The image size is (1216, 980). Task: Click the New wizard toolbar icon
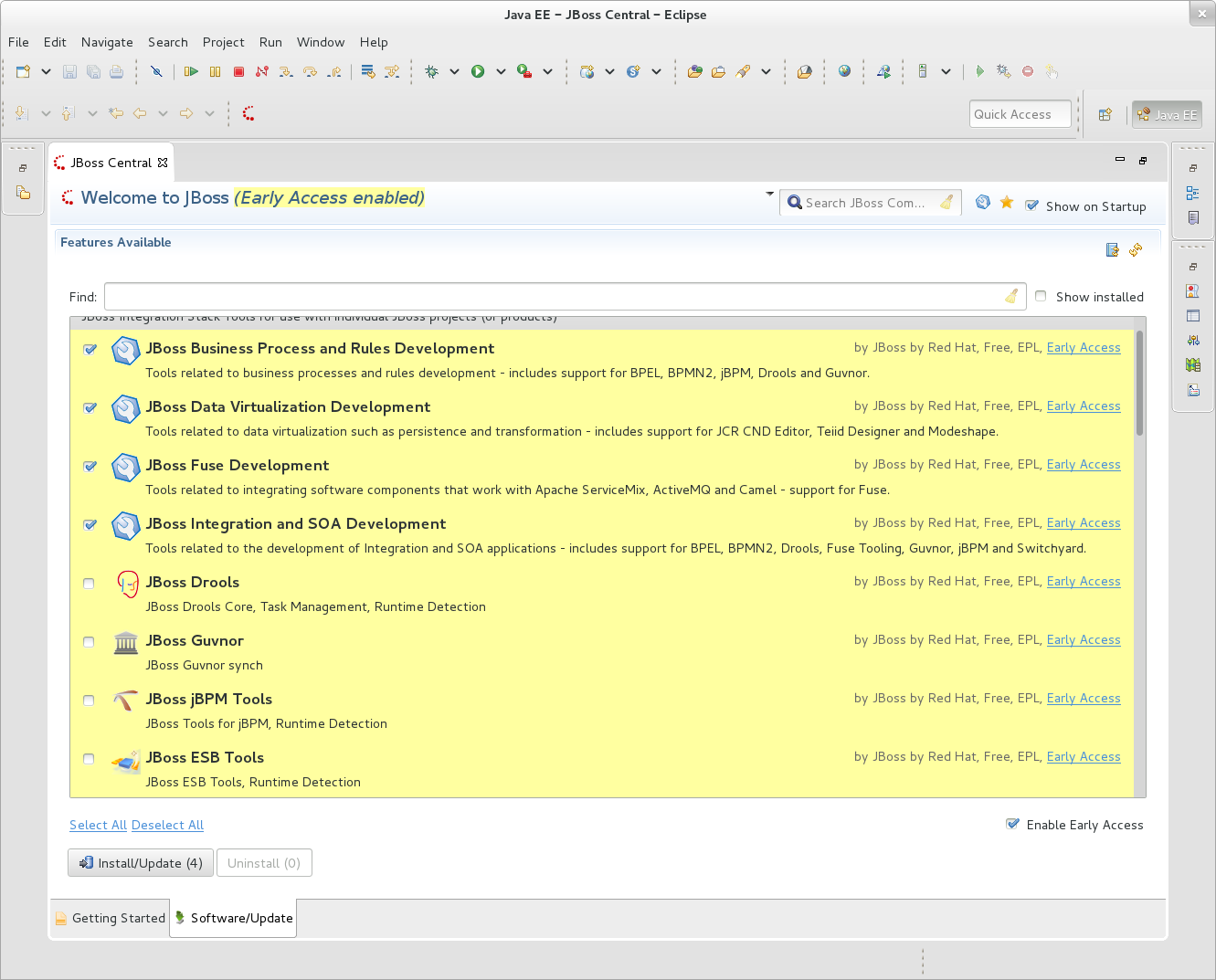23,71
